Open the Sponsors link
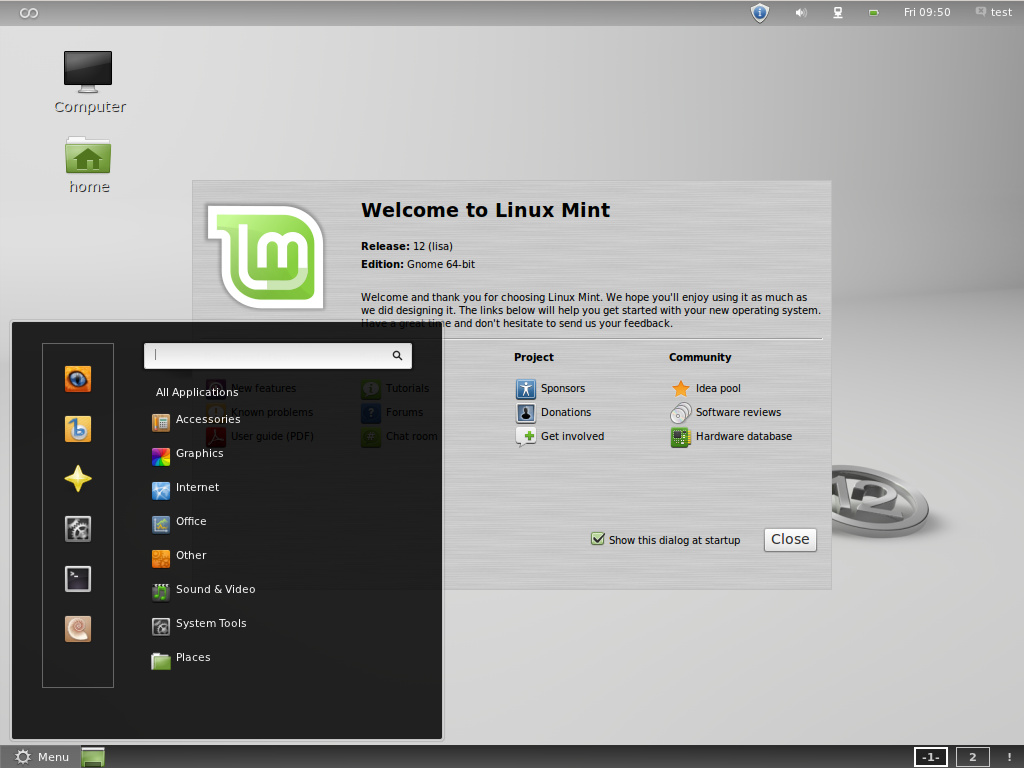This screenshot has width=1024, height=768. click(563, 388)
